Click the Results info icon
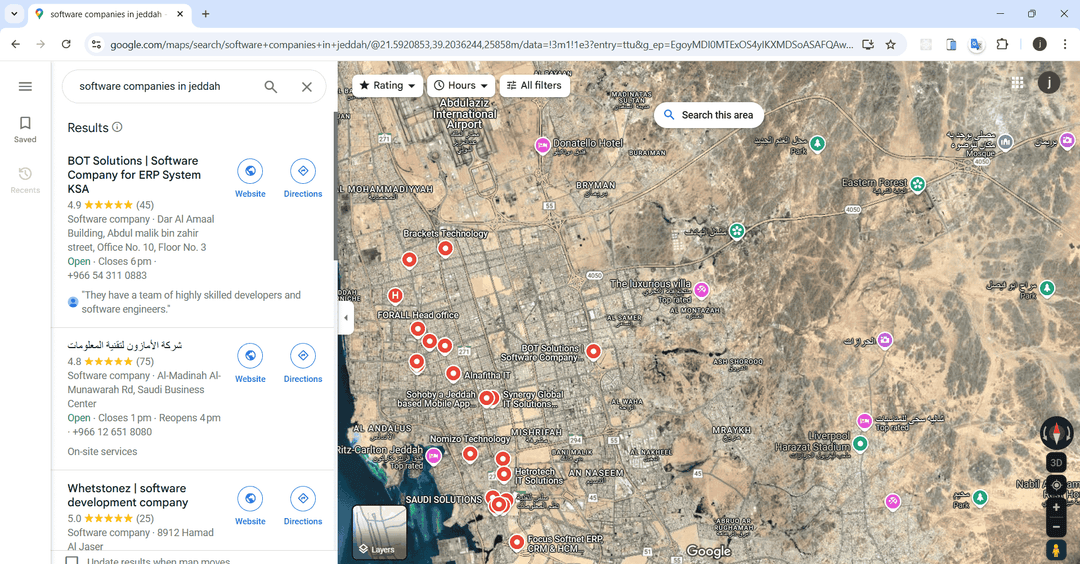The width and height of the screenshot is (1080, 564). [x=117, y=127]
